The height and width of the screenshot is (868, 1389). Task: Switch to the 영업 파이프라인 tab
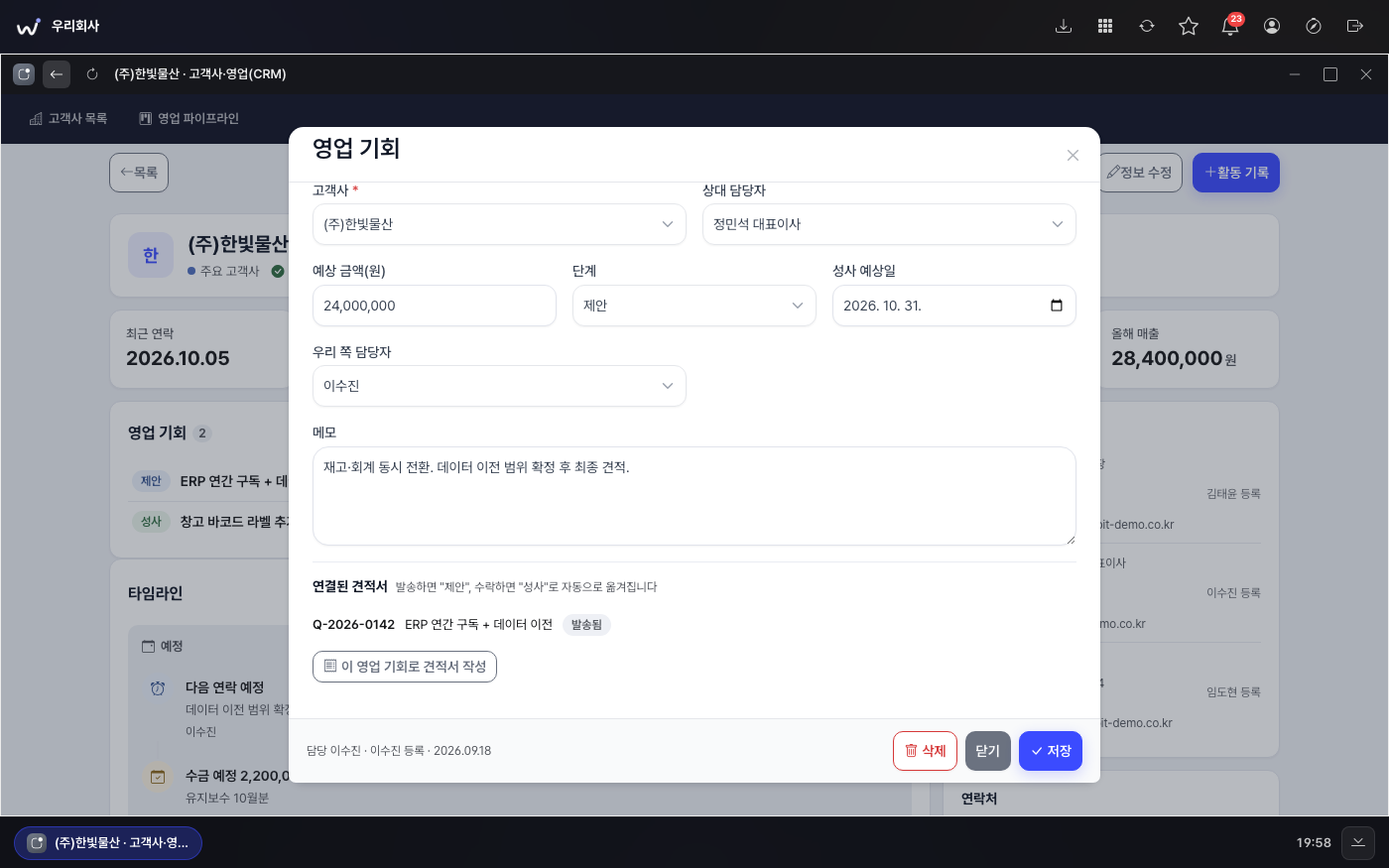click(189, 119)
